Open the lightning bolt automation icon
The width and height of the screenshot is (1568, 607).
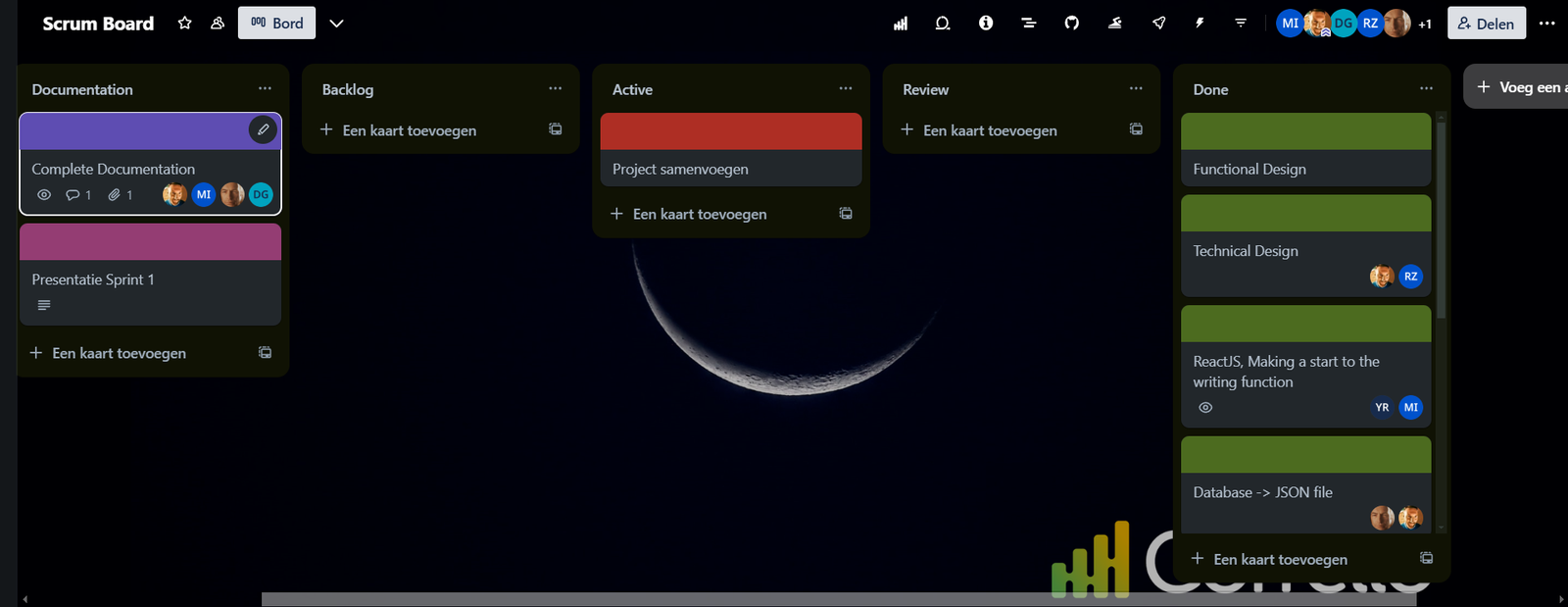click(x=1200, y=23)
